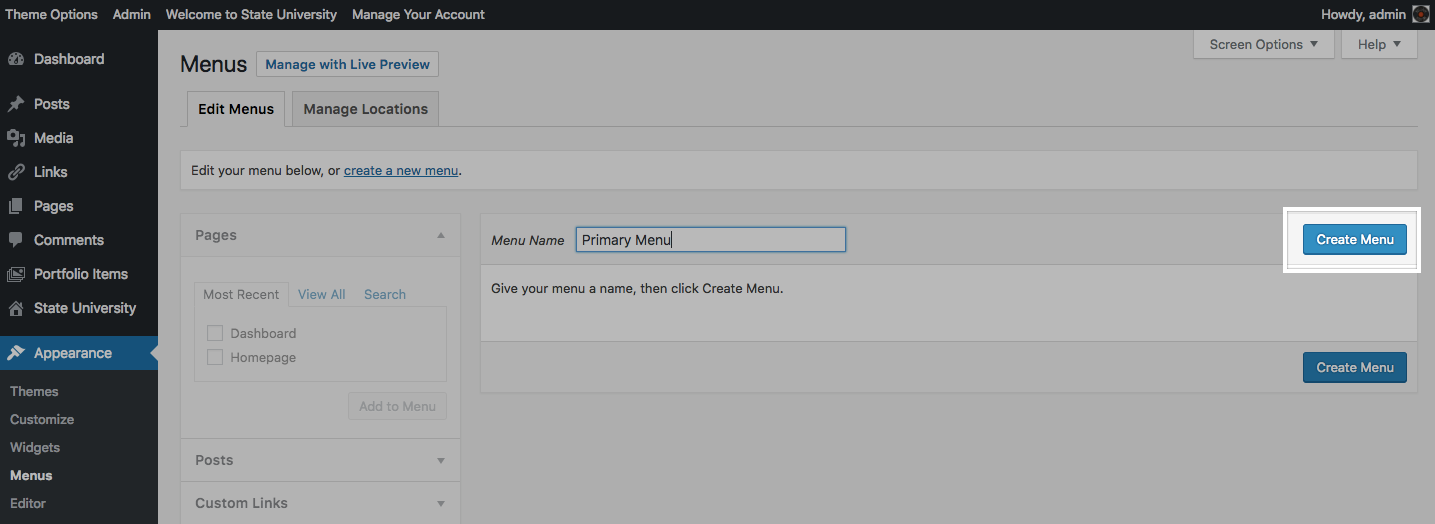Image resolution: width=1435 pixels, height=524 pixels.
Task: Switch to the View All tab
Action: (322, 294)
